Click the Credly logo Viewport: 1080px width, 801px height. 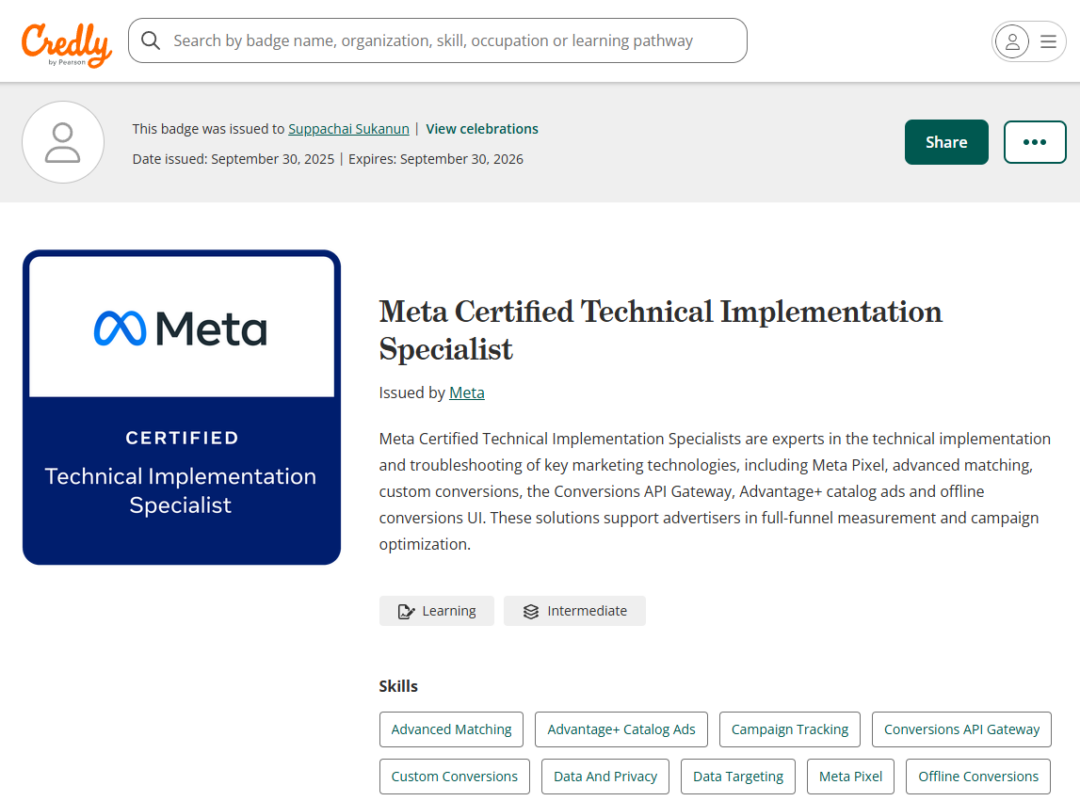(x=66, y=41)
